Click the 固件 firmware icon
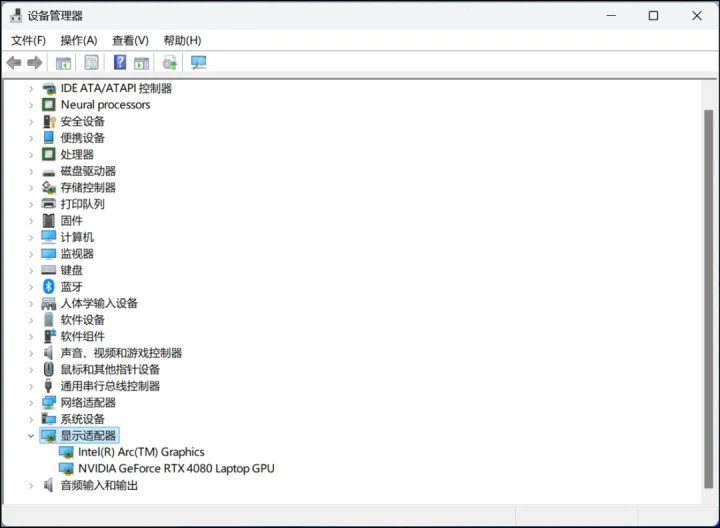This screenshot has height=528, width=720. click(x=49, y=220)
